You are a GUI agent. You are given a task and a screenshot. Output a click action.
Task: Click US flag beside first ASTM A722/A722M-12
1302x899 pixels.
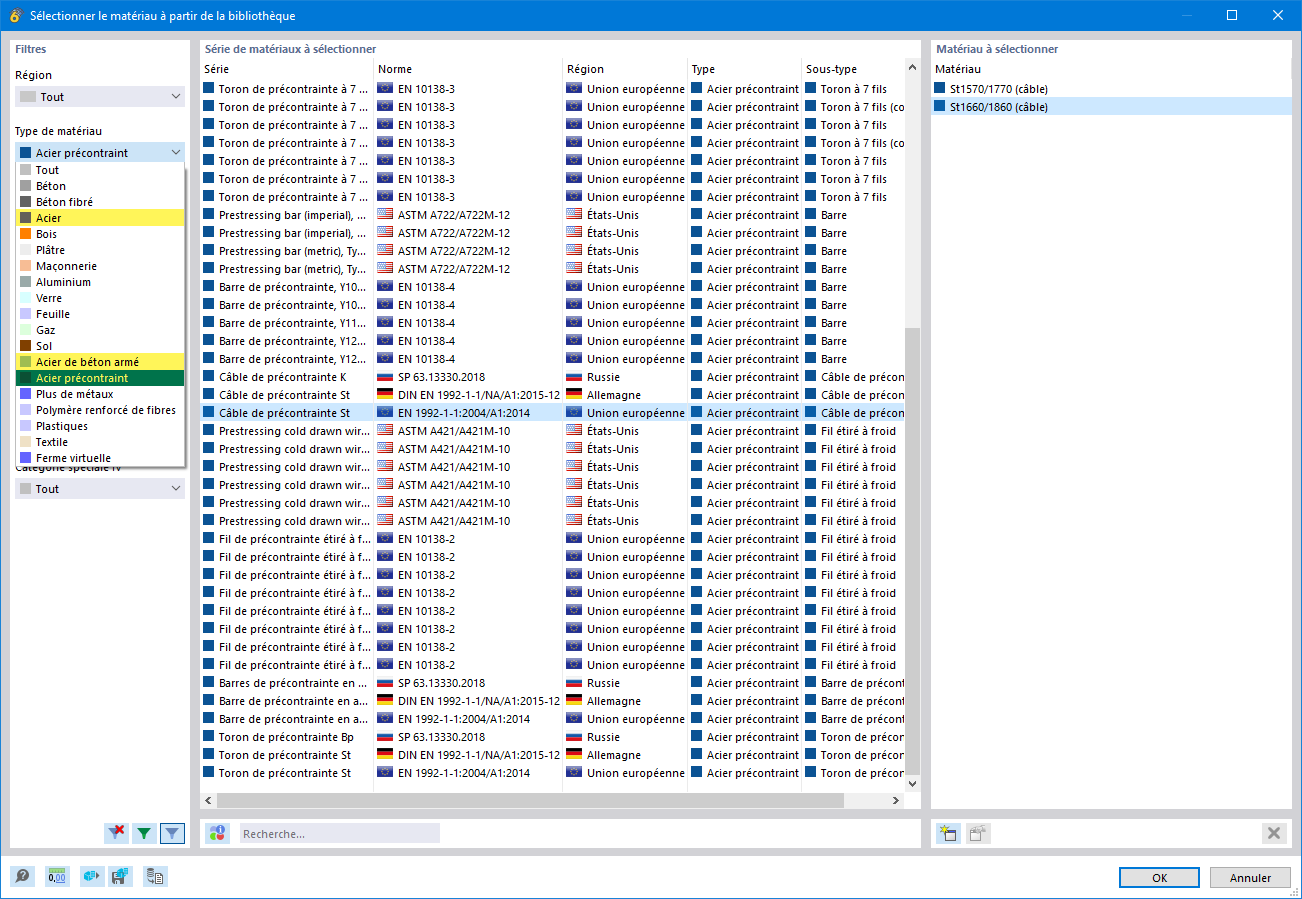point(385,215)
